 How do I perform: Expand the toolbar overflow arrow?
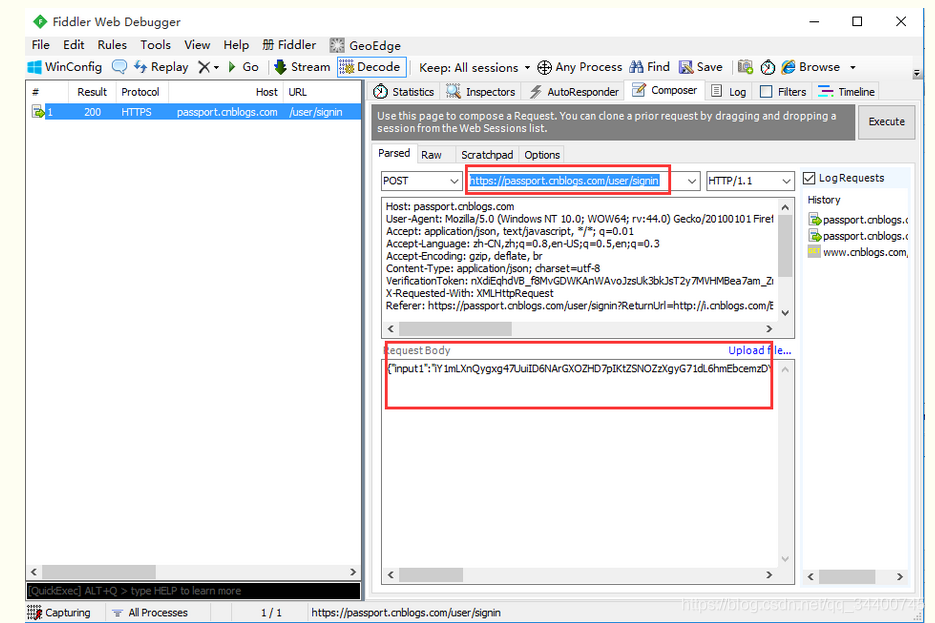(917, 73)
